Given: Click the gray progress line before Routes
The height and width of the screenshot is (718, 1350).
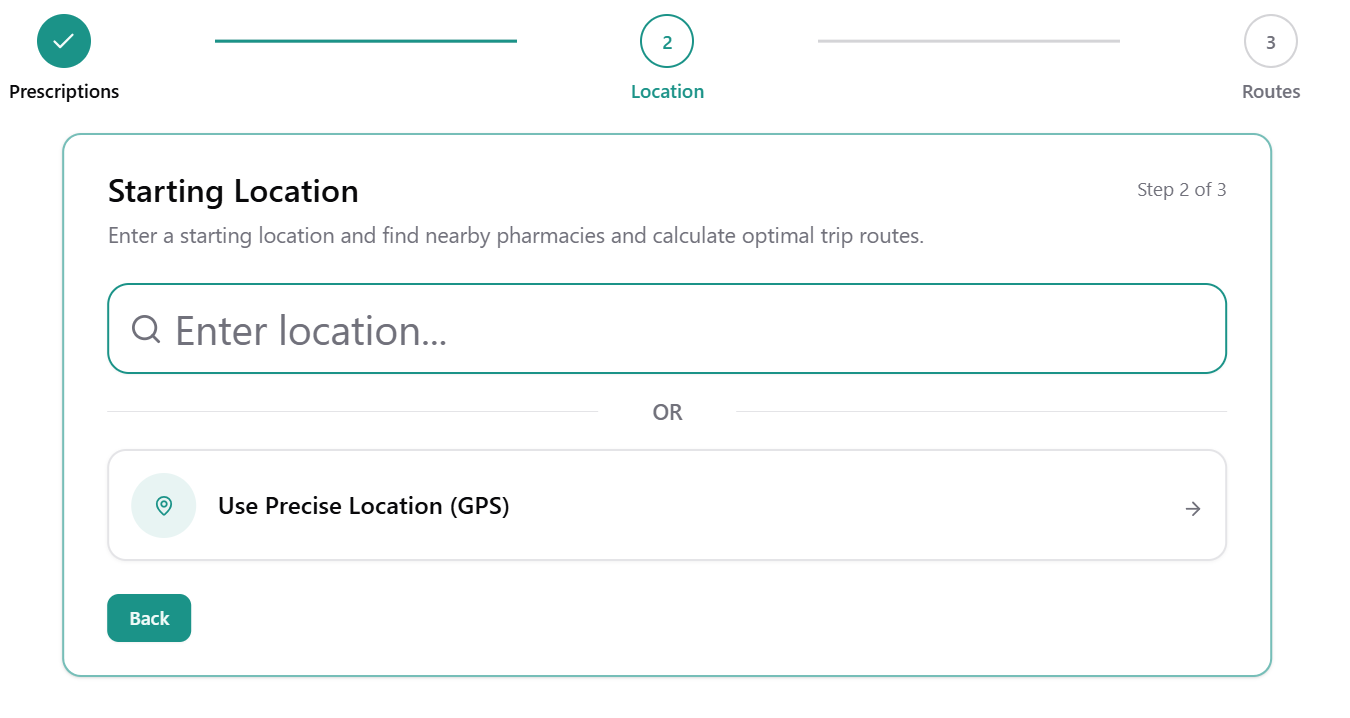Looking at the screenshot, I should 968,41.
